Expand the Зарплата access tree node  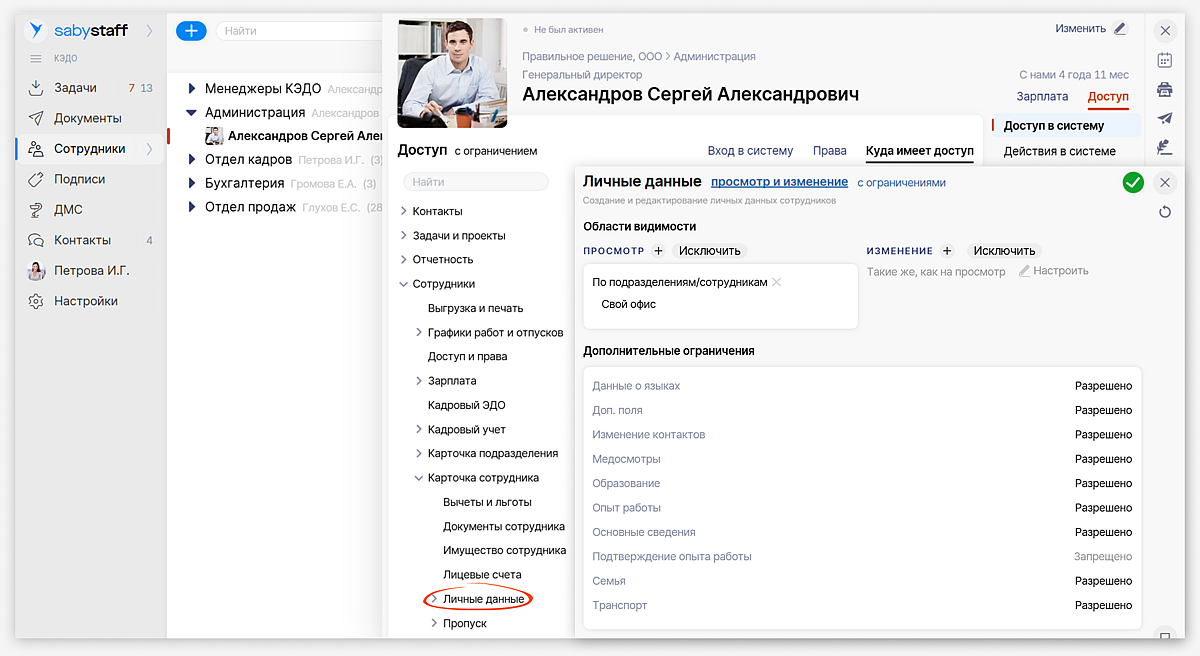point(419,381)
